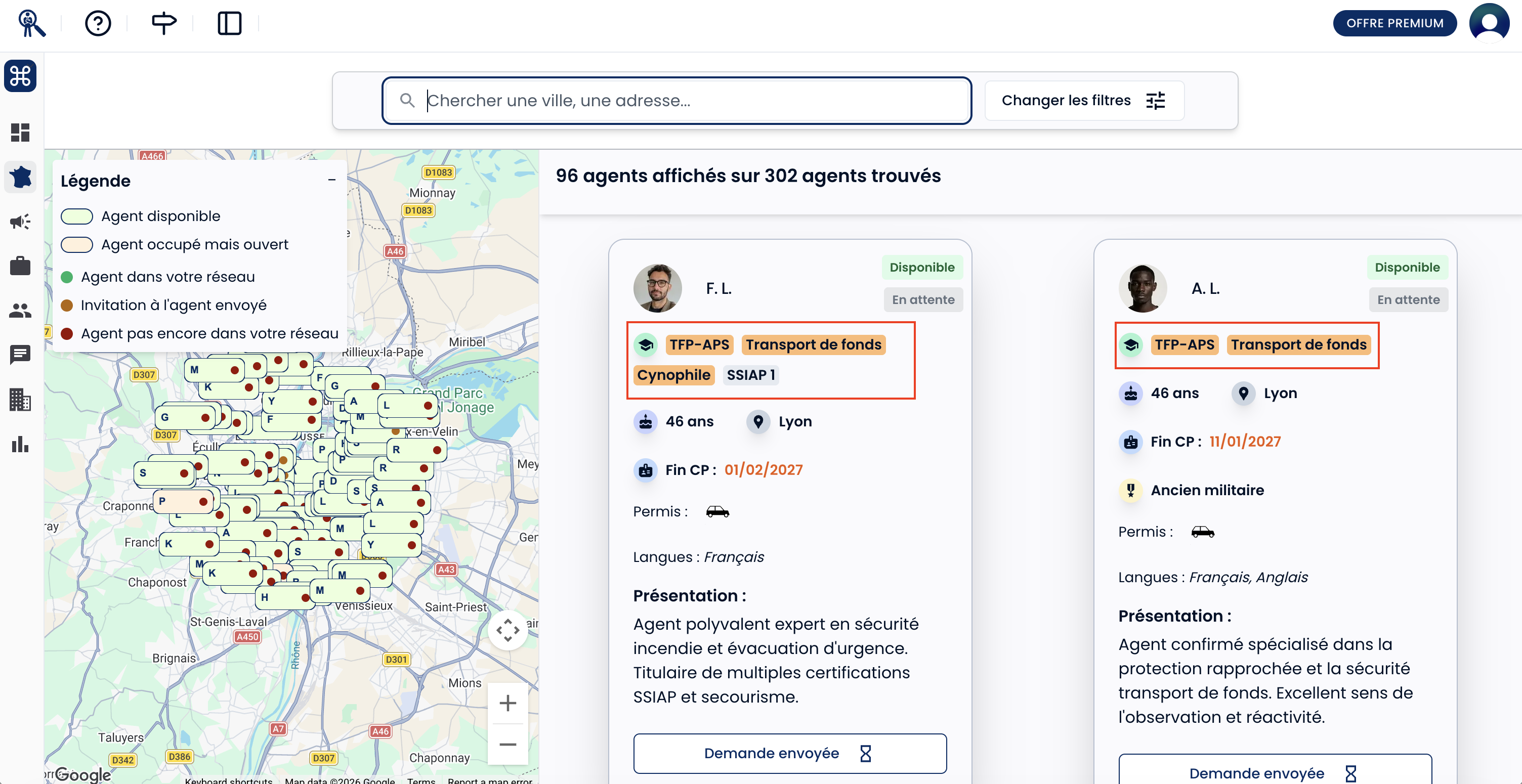Zoom in on the map

tap(508, 703)
